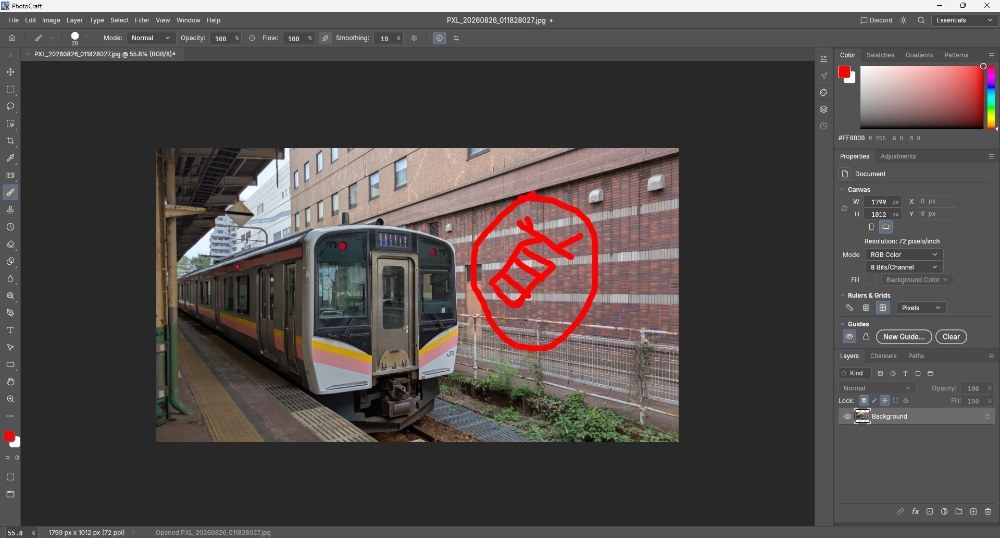Open the History panel clock icon in side dock
The height and width of the screenshot is (538, 1000).
coord(823,126)
